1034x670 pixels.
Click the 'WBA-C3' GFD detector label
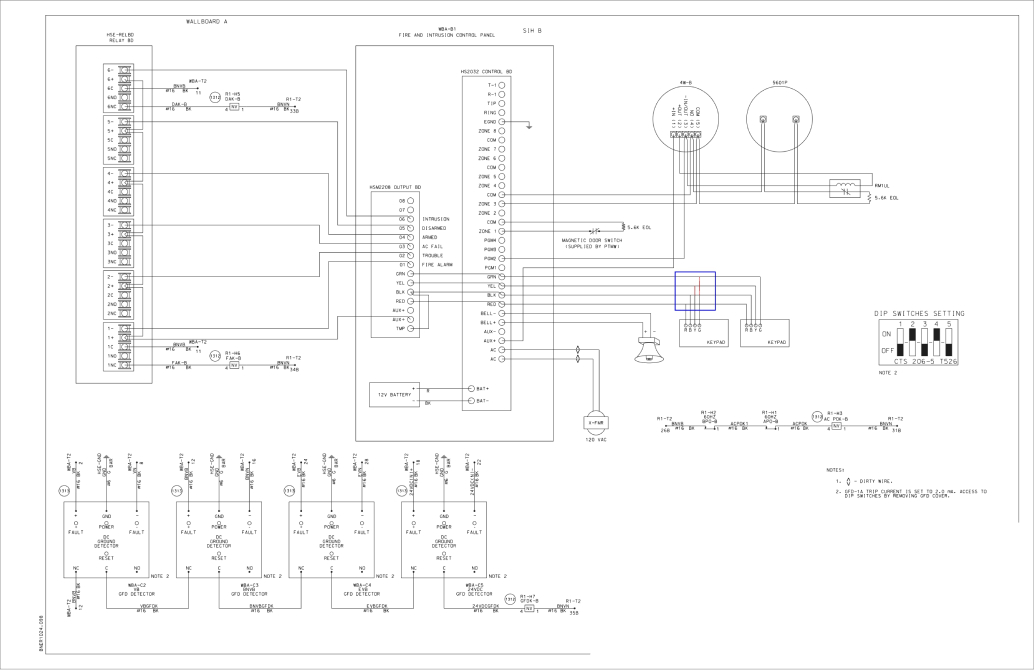pos(249,590)
